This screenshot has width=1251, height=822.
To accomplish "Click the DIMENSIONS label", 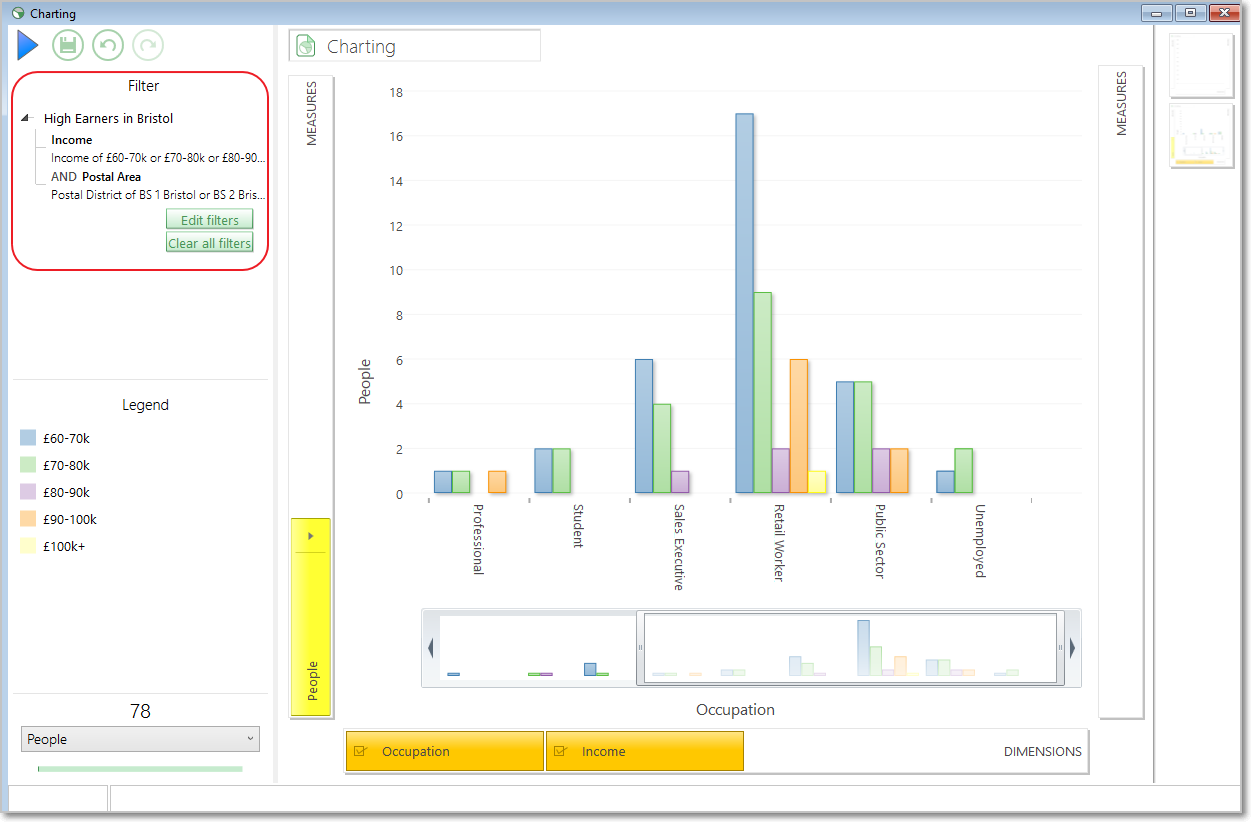I will click(1042, 751).
